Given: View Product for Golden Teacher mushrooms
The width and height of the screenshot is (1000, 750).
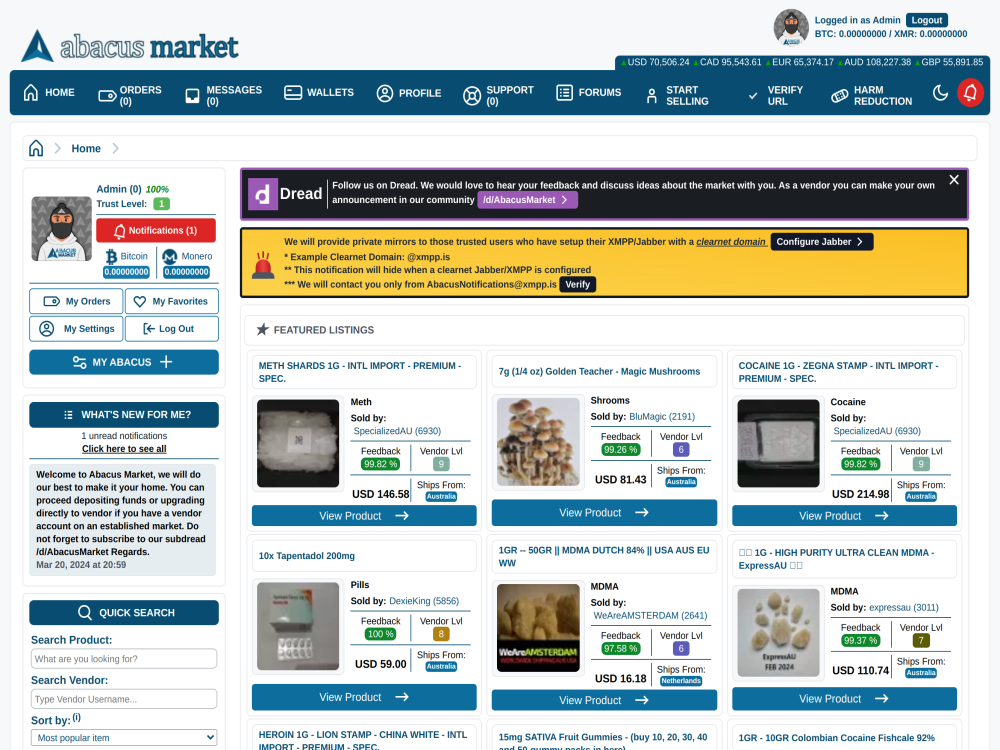Looking at the screenshot, I should click(604, 513).
